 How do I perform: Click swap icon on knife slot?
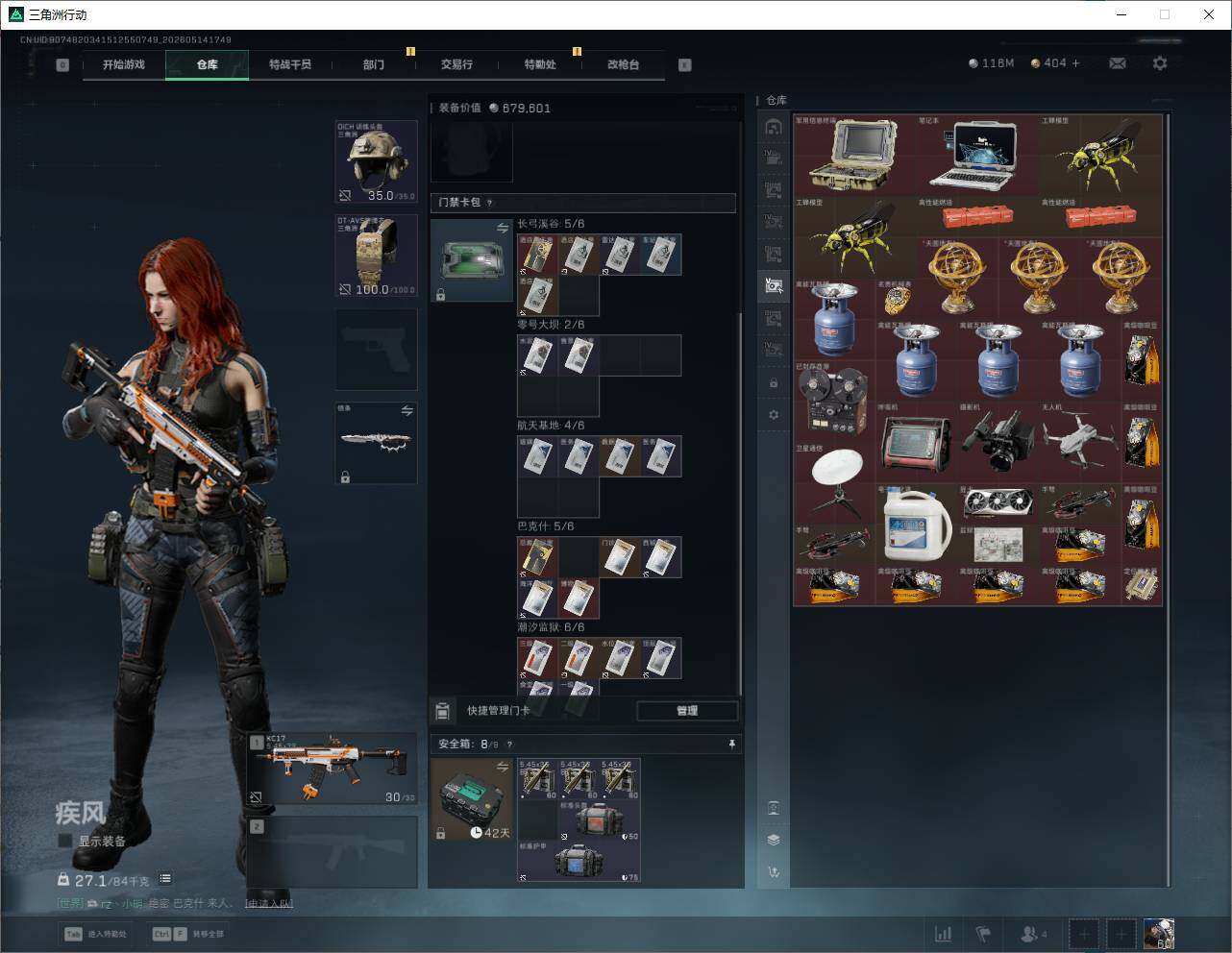coord(407,410)
